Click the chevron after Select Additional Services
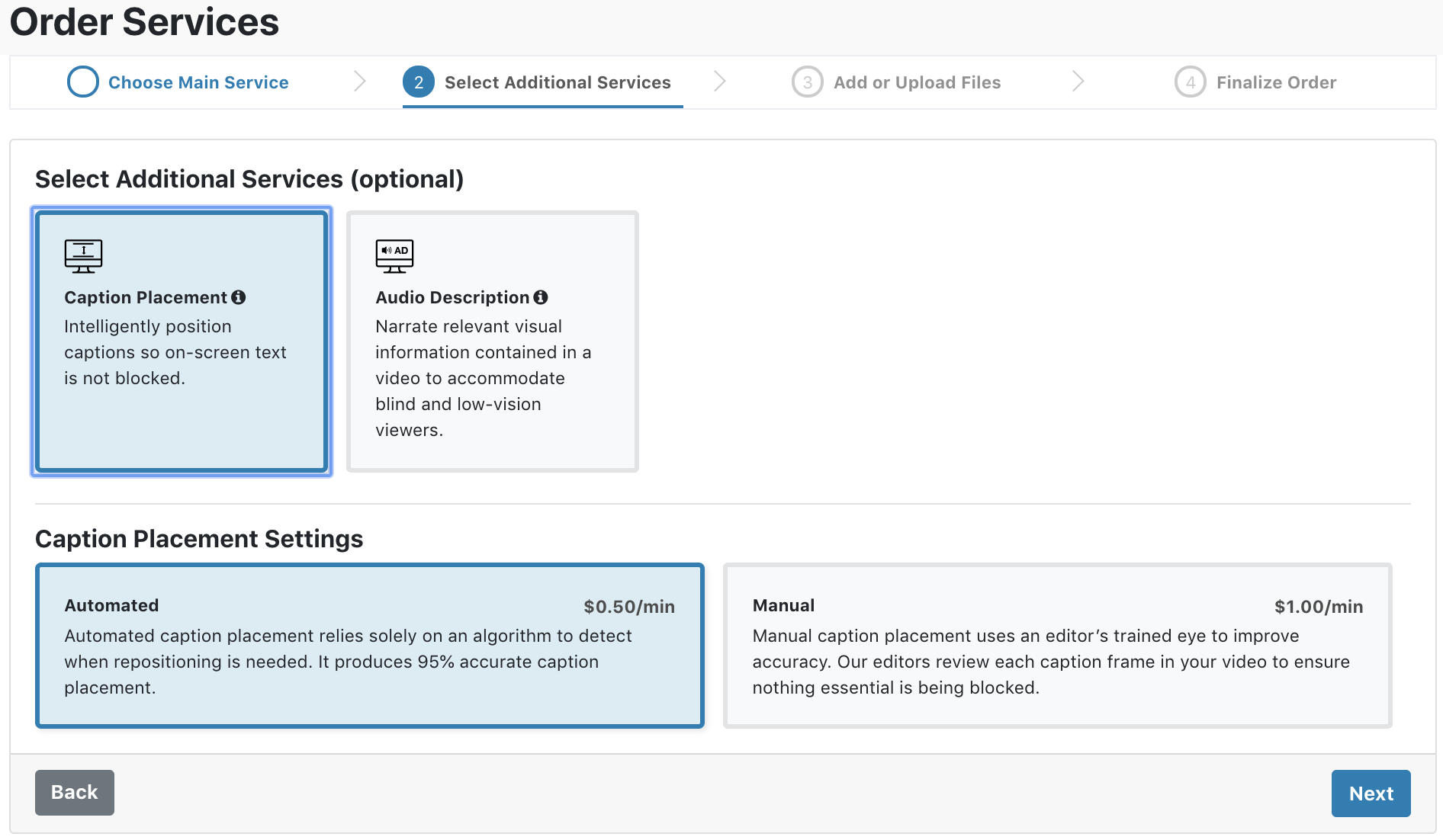Viewport: 1443px width, 840px height. [x=719, y=82]
